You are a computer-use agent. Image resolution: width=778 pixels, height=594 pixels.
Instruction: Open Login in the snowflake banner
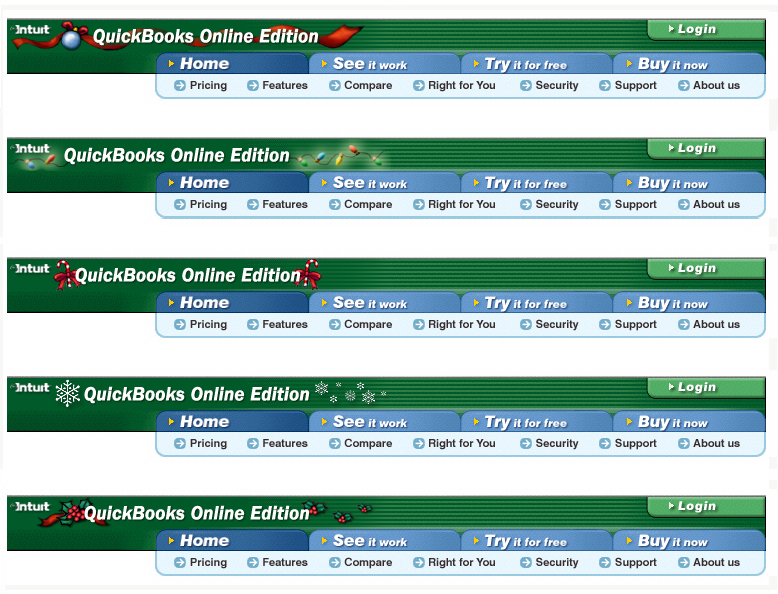coord(706,388)
